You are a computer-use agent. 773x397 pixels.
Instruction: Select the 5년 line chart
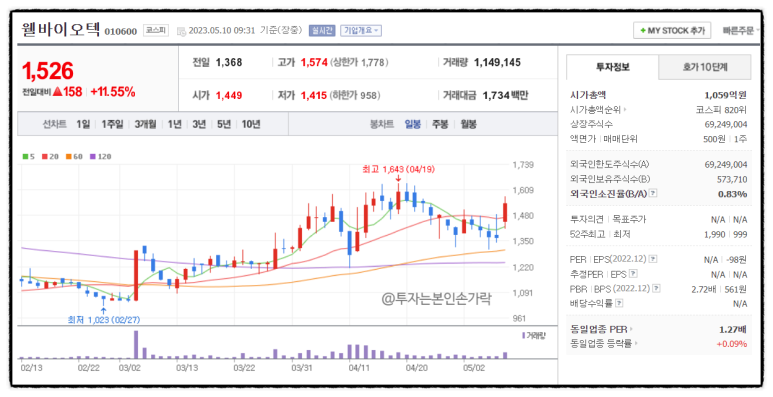click(x=223, y=124)
